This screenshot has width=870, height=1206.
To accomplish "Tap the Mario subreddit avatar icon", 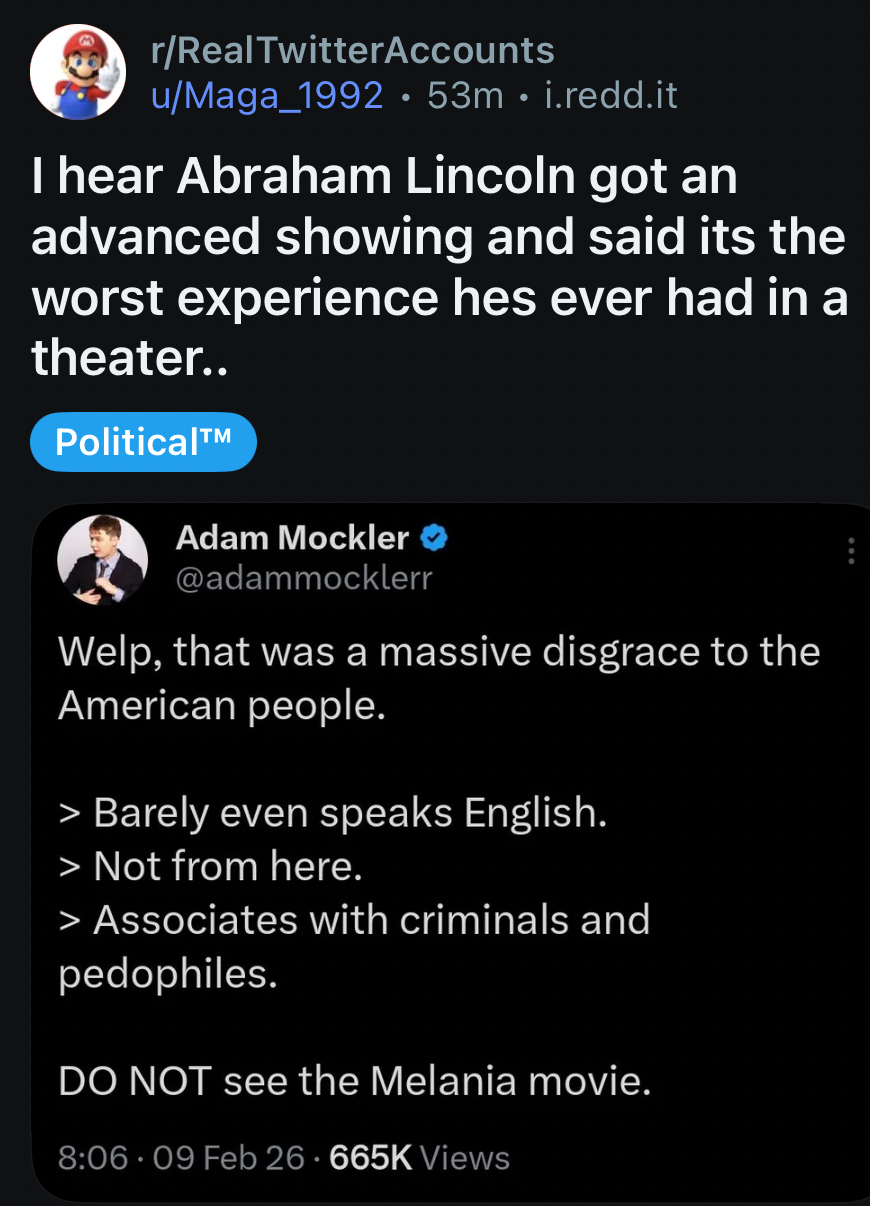I will tap(78, 72).
